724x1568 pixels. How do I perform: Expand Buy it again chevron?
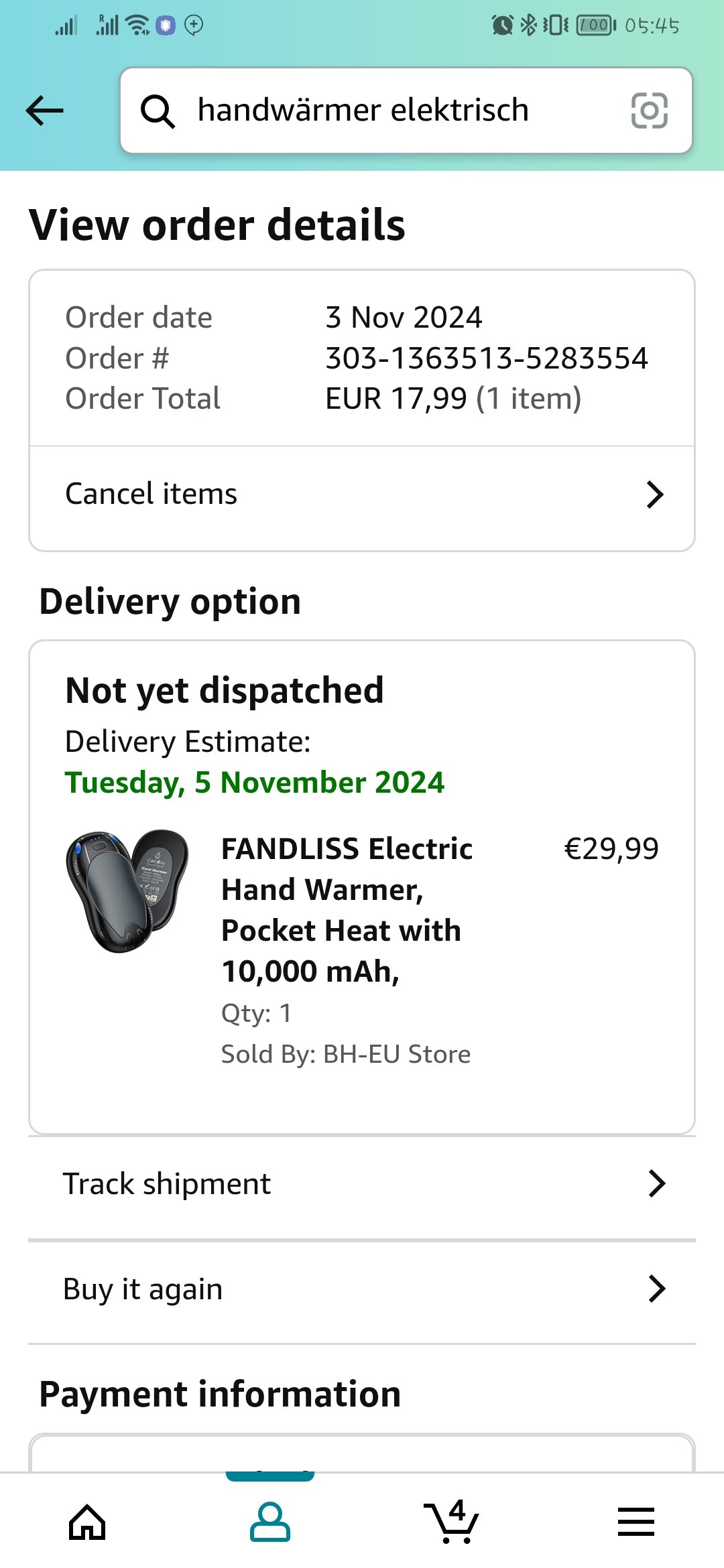(657, 1289)
